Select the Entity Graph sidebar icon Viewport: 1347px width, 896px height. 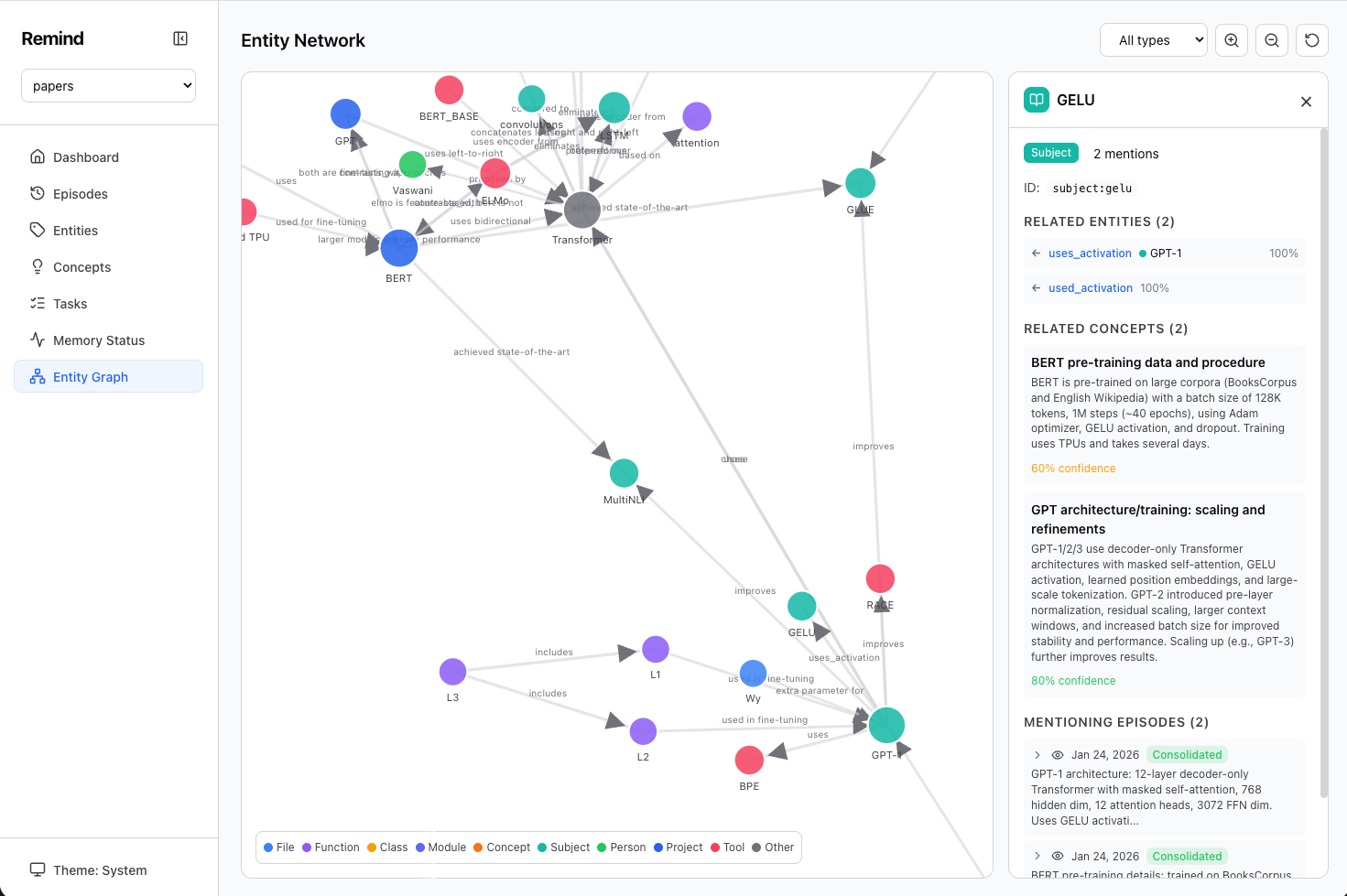[38, 376]
